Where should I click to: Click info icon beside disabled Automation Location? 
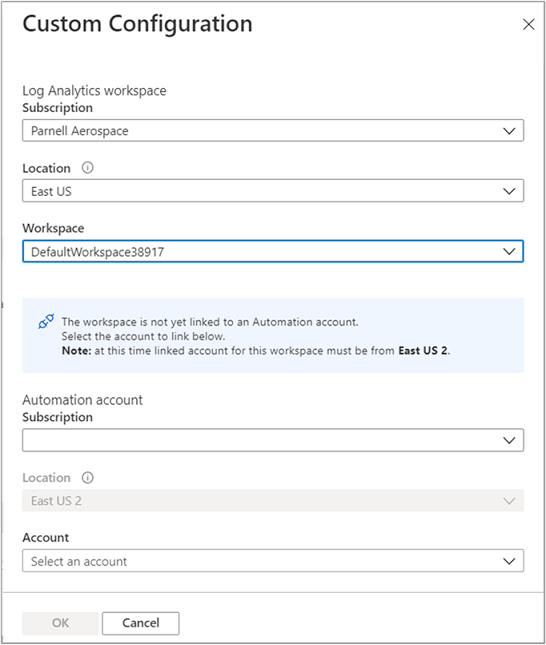(87, 478)
